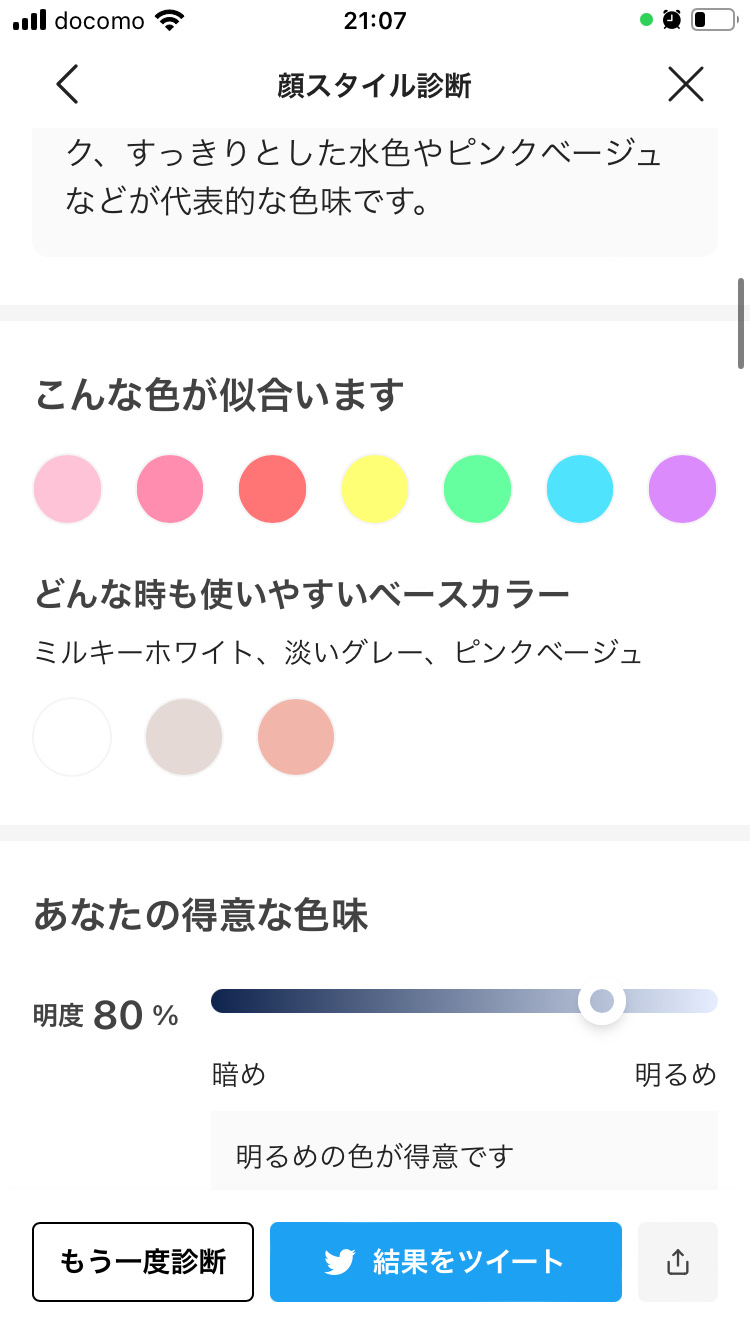Select the yellow color swatch
The height and width of the screenshot is (1334, 750).
click(375, 489)
